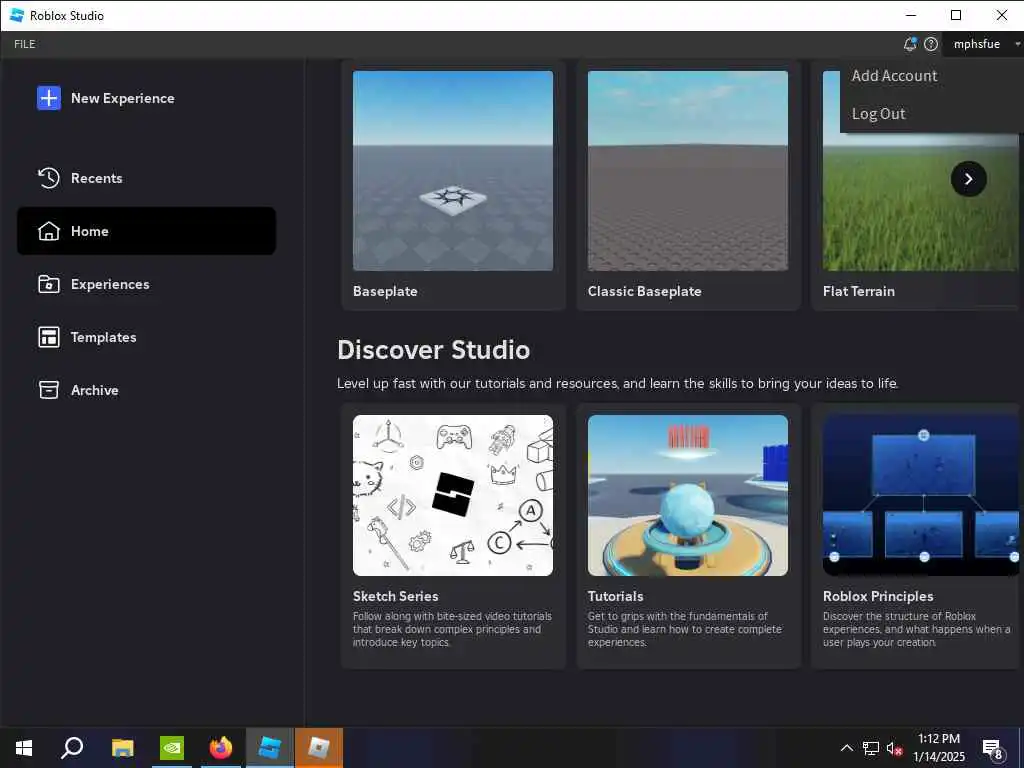This screenshot has height=768, width=1024.
Task: Click the Classic Baseplate label text
Action: (x=645, y=291)
